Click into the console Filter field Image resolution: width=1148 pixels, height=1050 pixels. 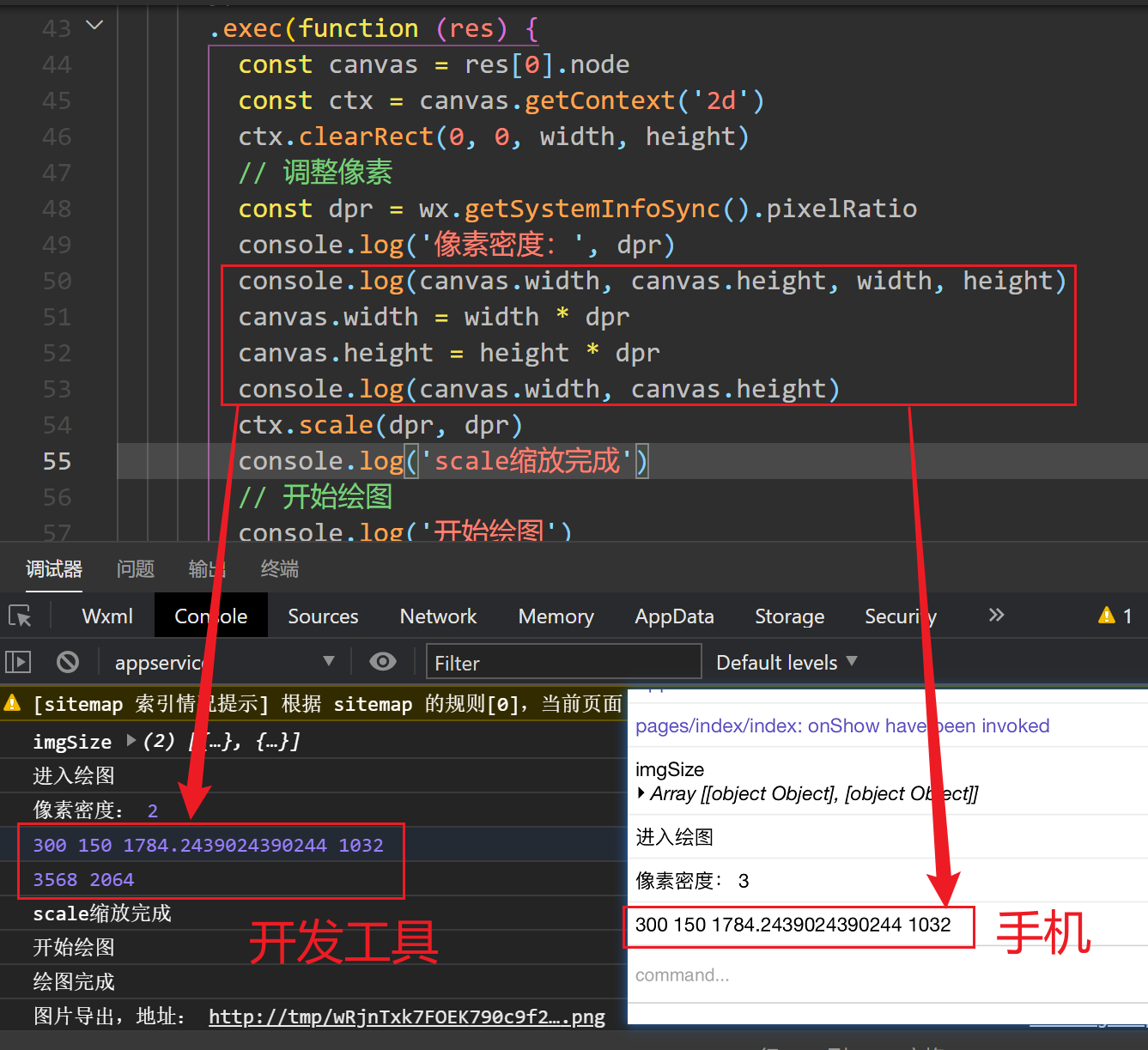563,662
